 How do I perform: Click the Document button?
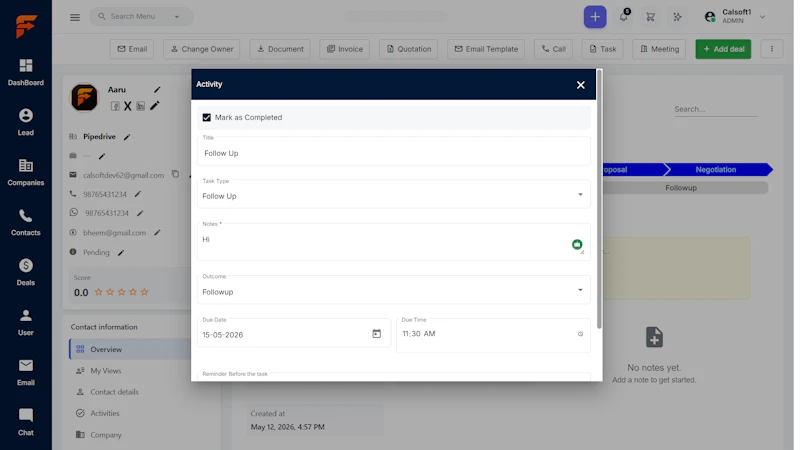click(280, 49)
